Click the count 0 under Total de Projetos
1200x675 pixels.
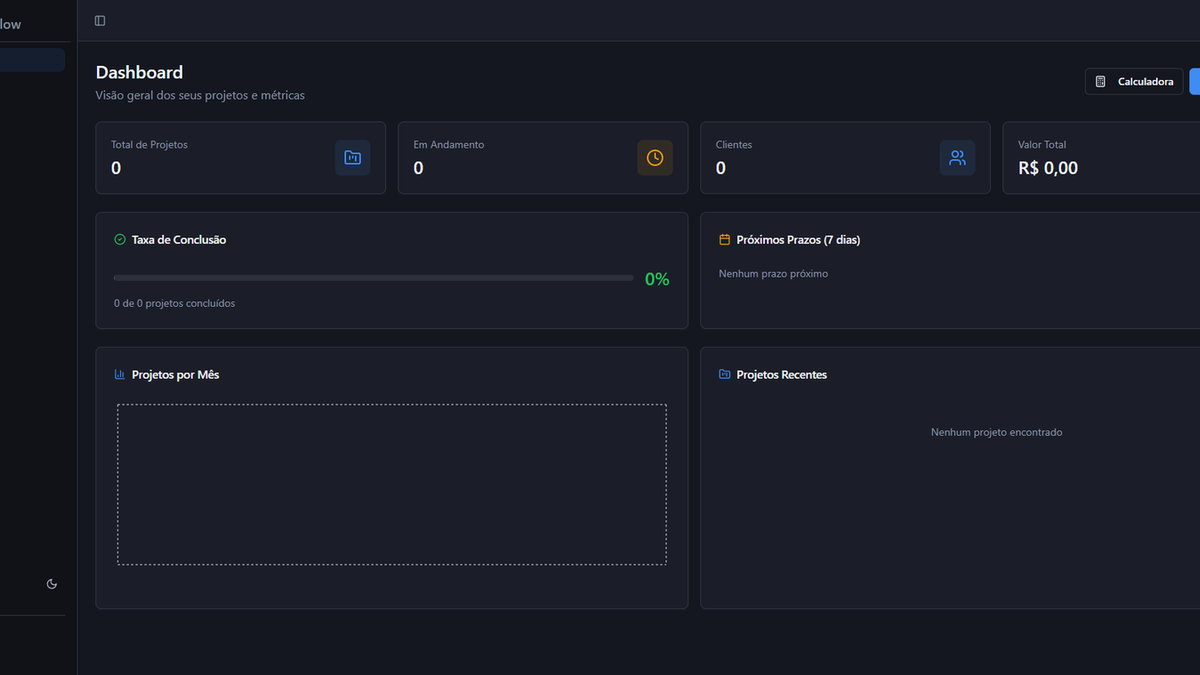pos(116,168)
